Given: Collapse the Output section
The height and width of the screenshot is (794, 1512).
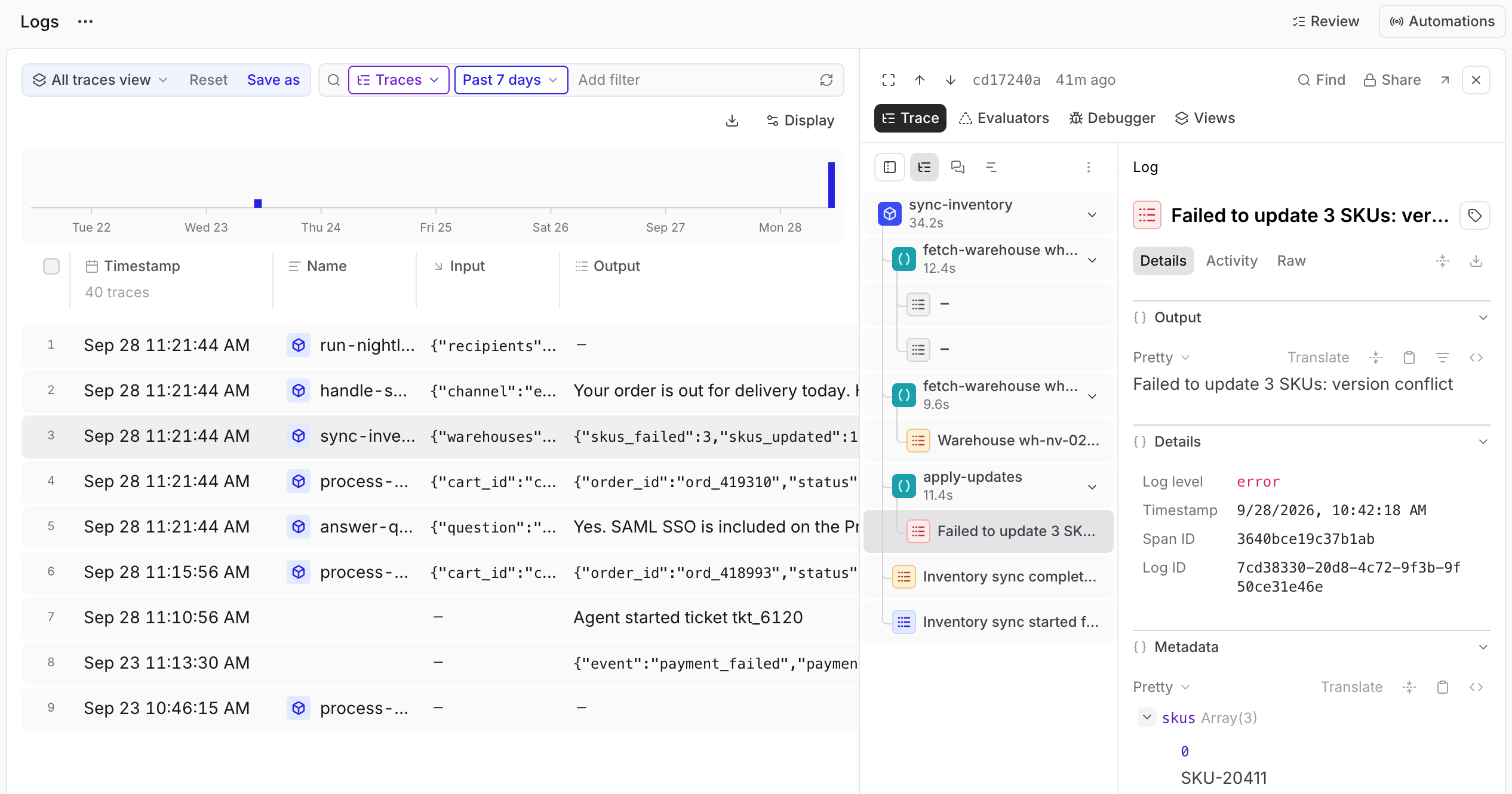Looking at the screenshot, I should 1483,318.
